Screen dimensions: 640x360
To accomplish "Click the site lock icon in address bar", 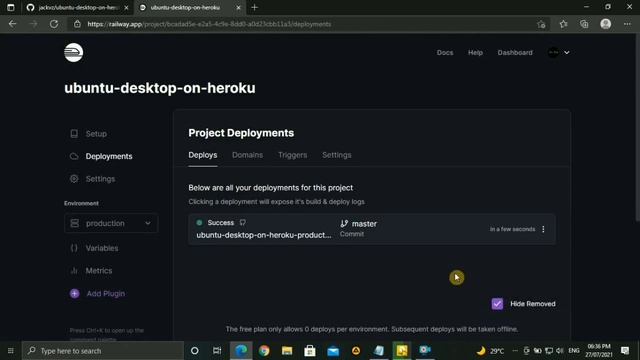I will [77, 24].
